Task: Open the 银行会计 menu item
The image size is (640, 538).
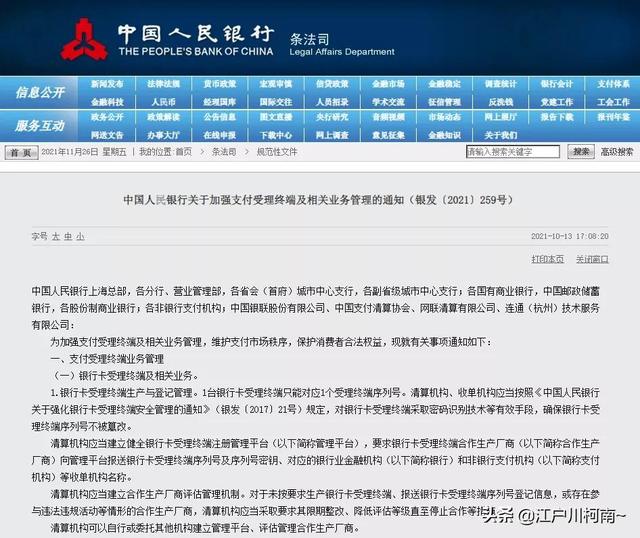Action: (x=557, y=84)
